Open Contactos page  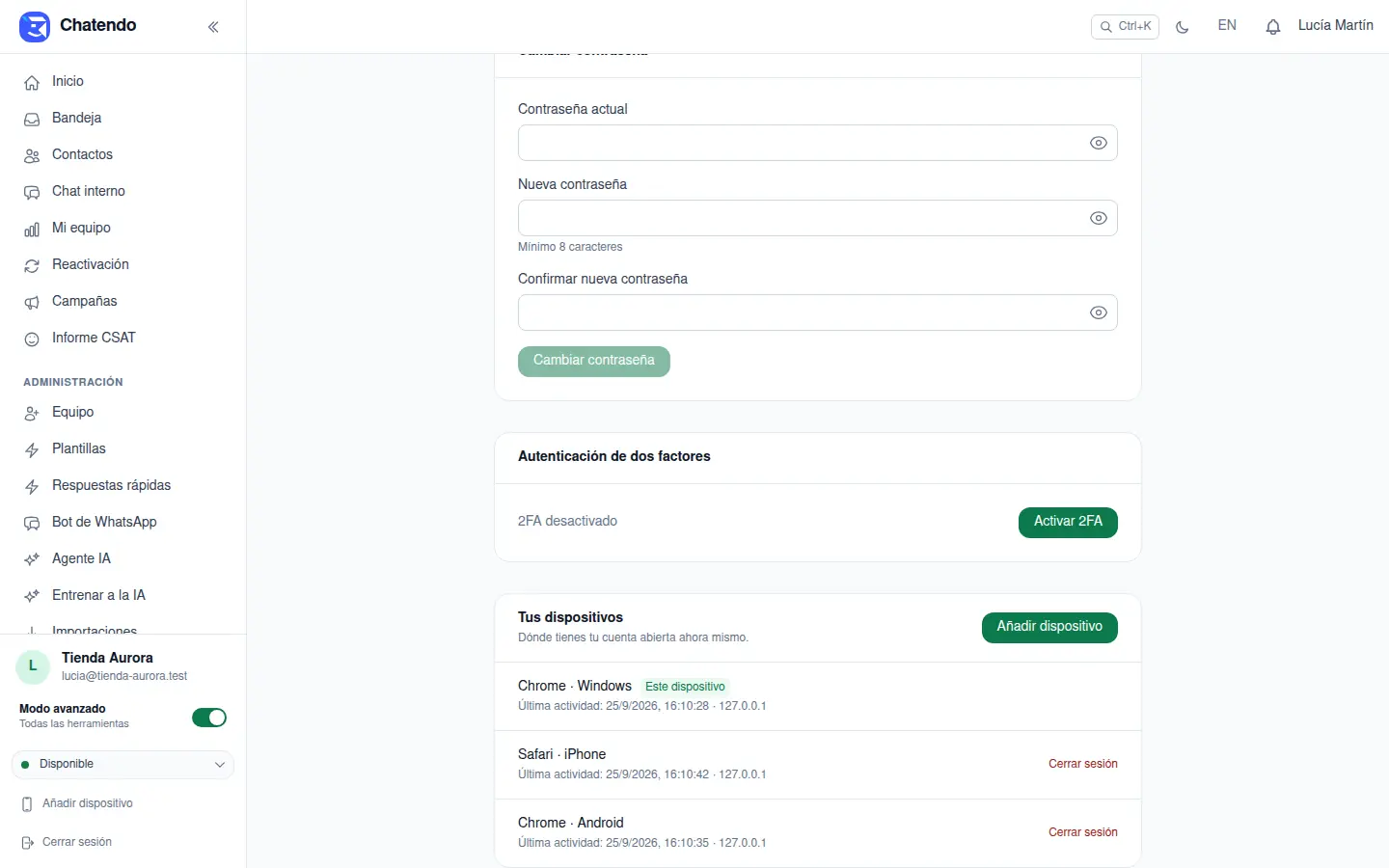123,155
